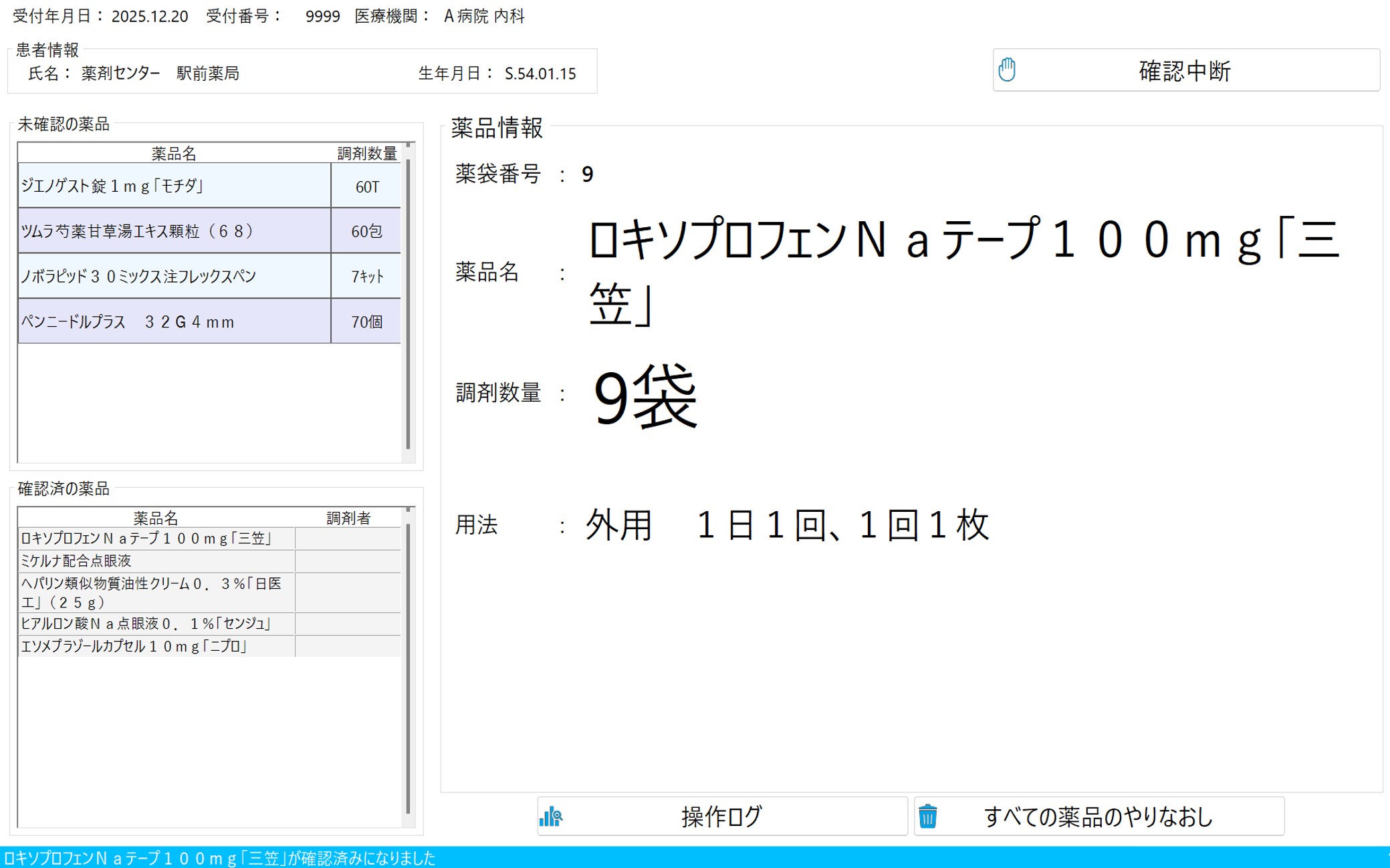The image size is (1390, 868).
Task: Click 調剤数量 column header
Action: click(x=366, y=153)
